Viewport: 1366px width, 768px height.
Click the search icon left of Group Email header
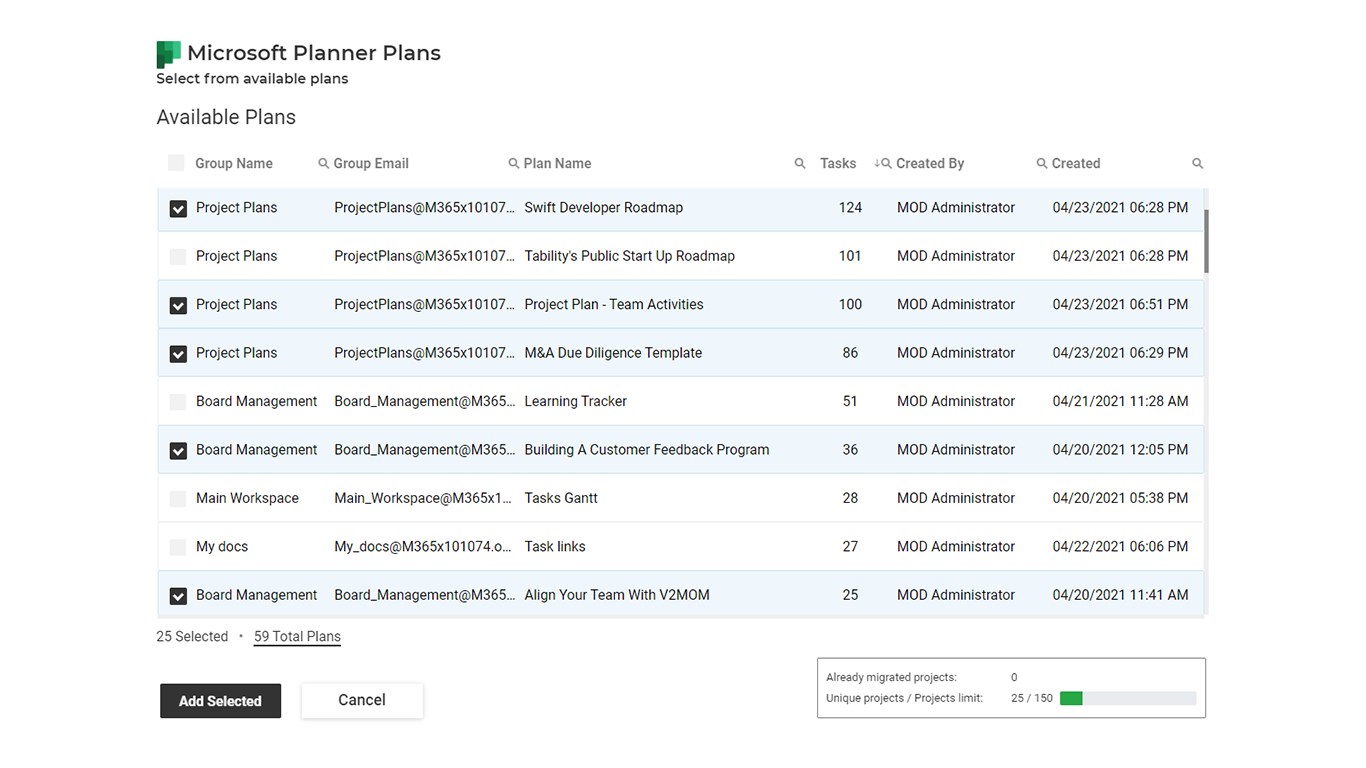[323, 163]
